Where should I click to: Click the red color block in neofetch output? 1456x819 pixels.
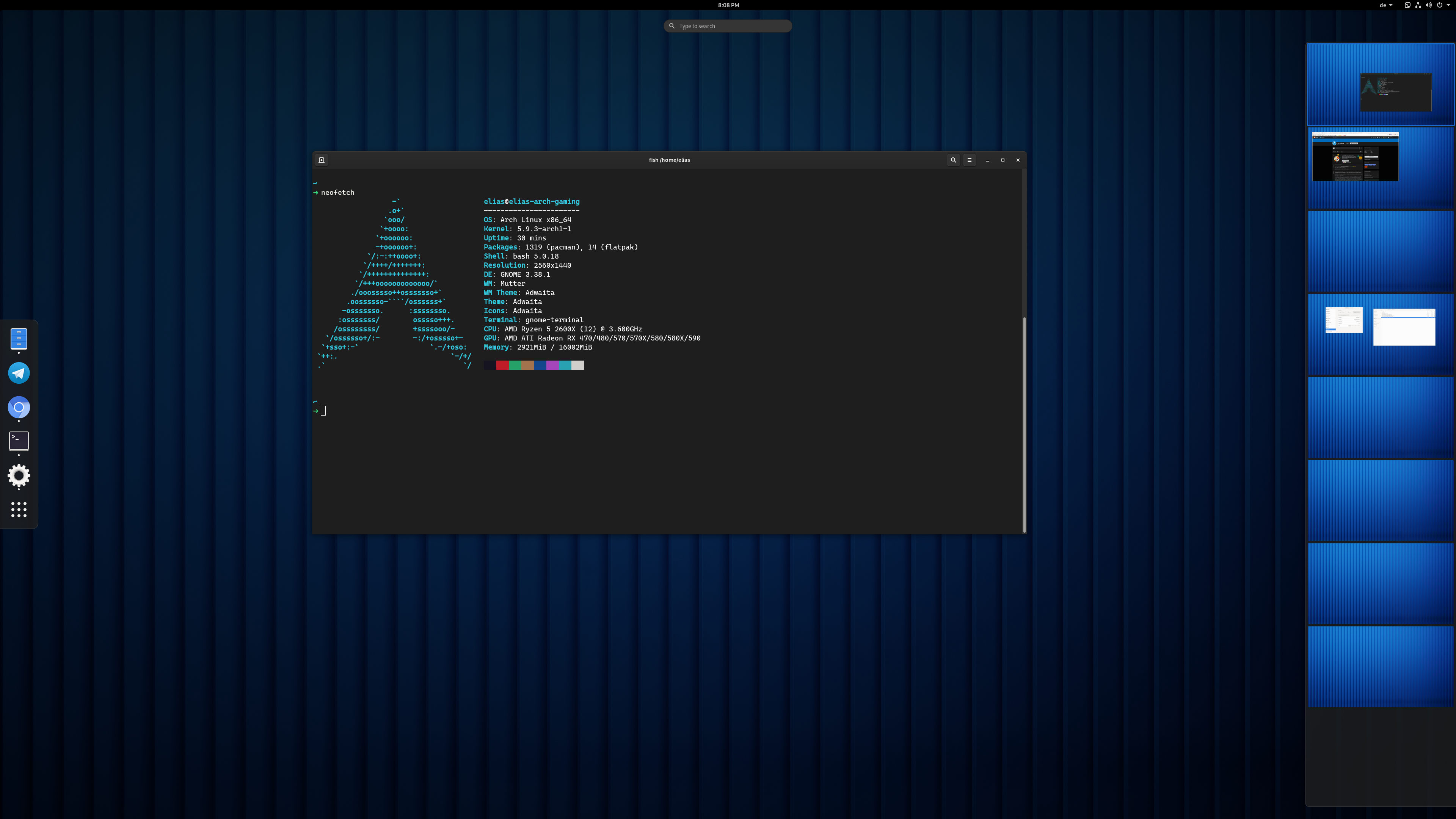(502, 365)
